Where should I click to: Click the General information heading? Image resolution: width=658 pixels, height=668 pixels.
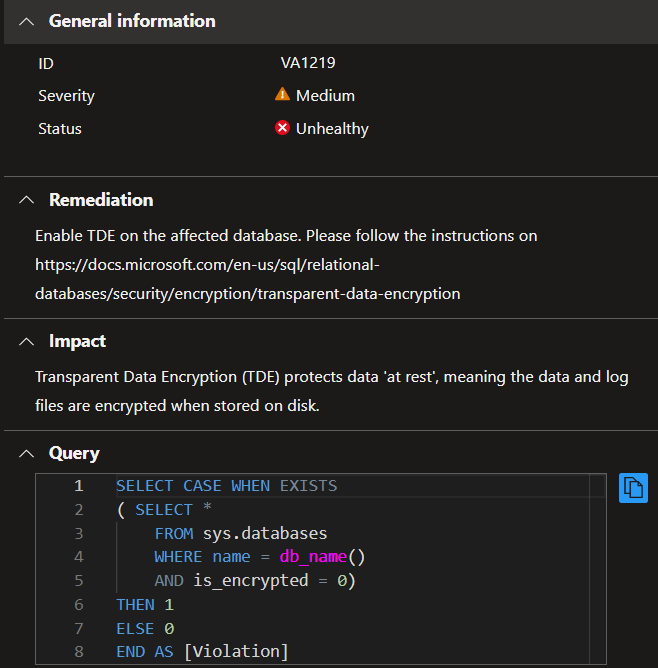coord(132,21)
